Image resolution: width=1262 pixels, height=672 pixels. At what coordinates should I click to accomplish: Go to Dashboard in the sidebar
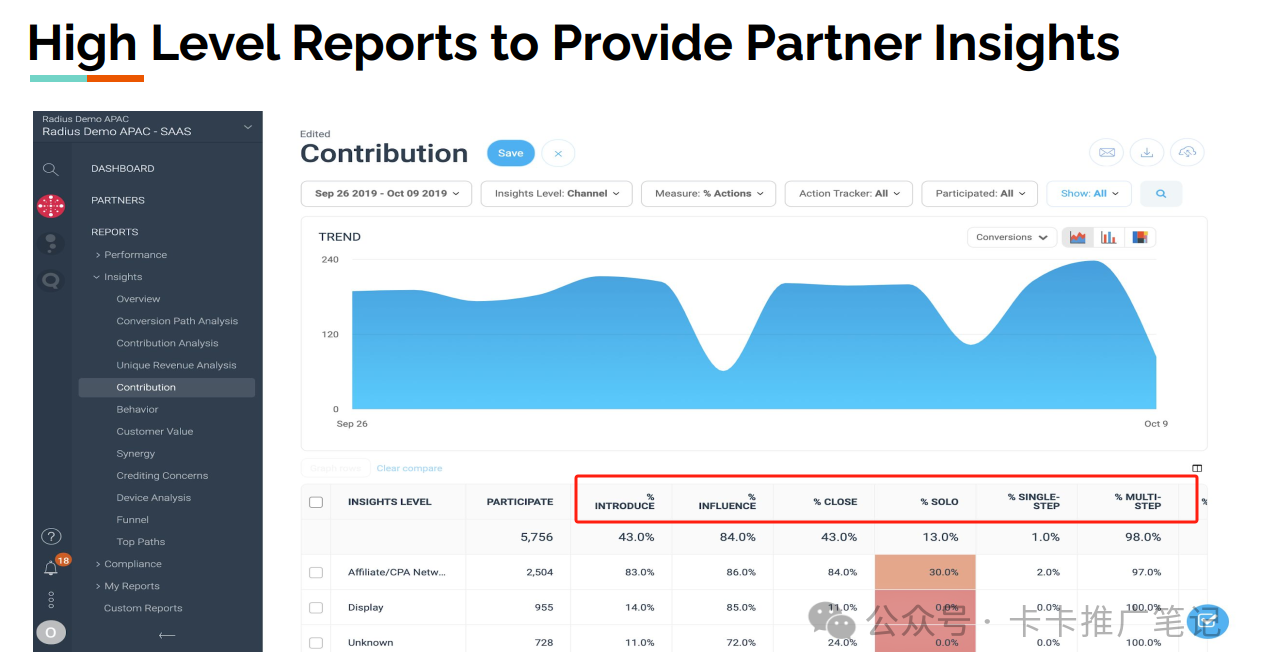click(x=123, y=169)
